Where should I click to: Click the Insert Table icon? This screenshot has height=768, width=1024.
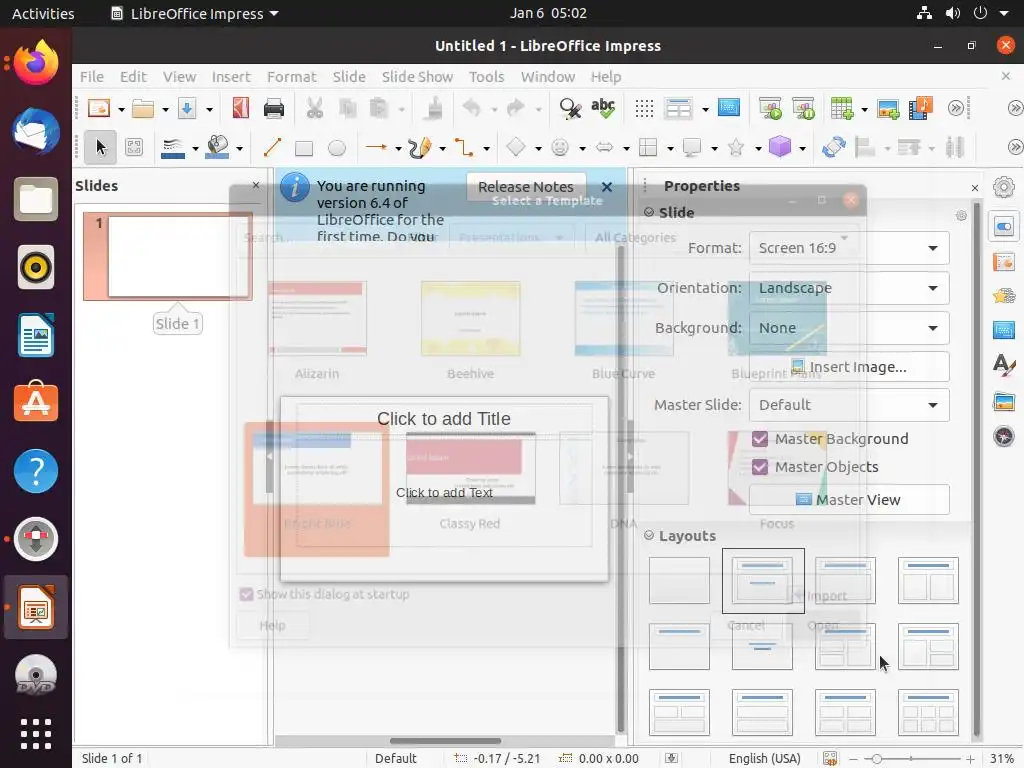(x=841, y=108)
